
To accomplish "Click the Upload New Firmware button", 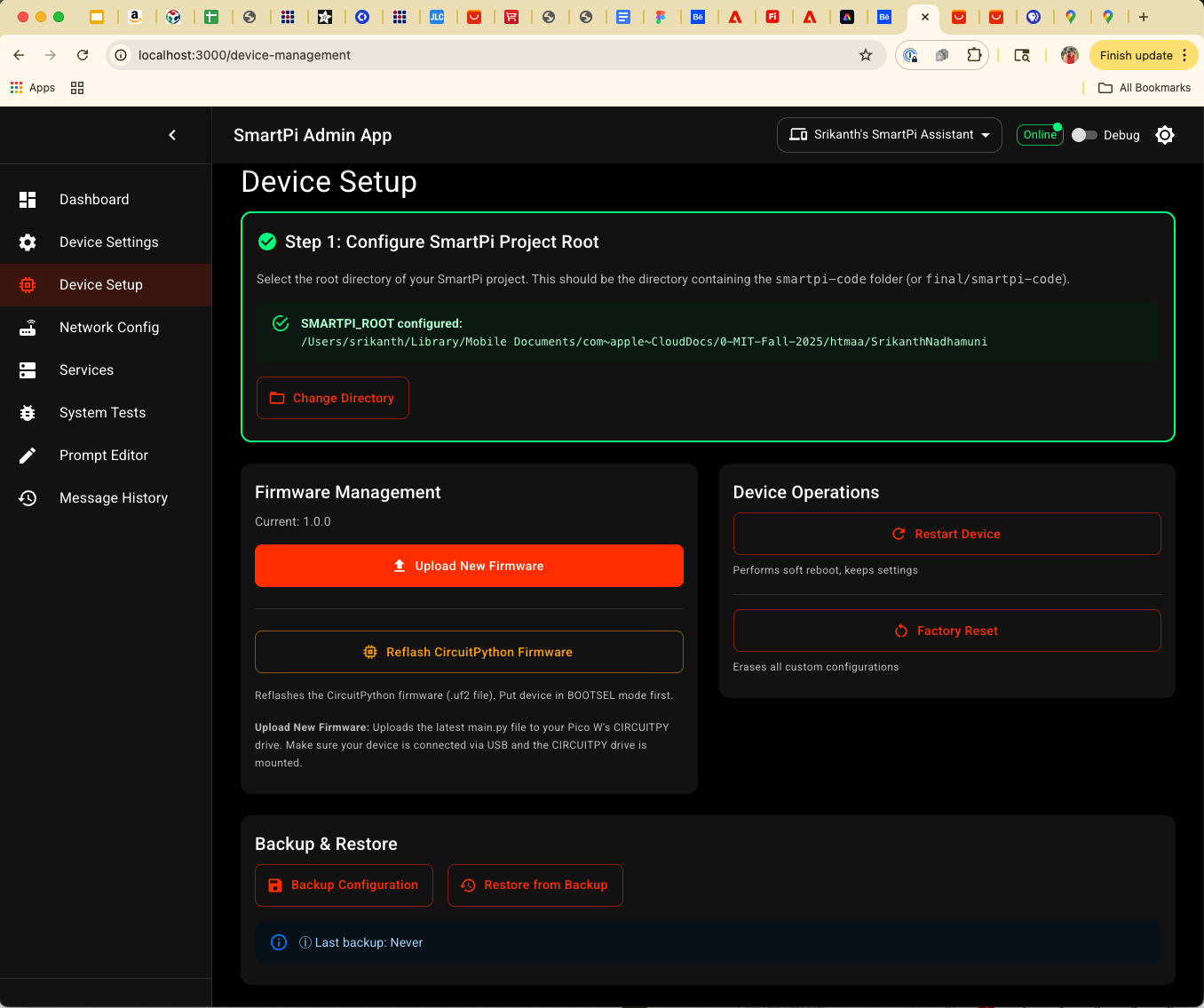I will tap(469, 566).
